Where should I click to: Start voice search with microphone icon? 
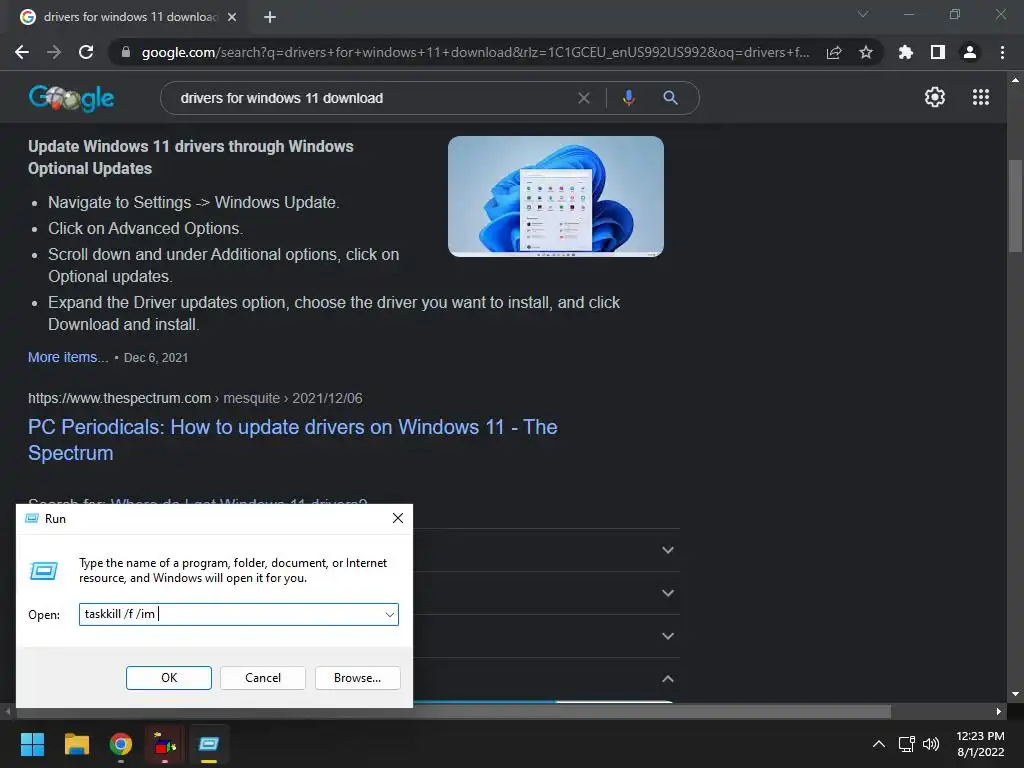pos(628,98)
